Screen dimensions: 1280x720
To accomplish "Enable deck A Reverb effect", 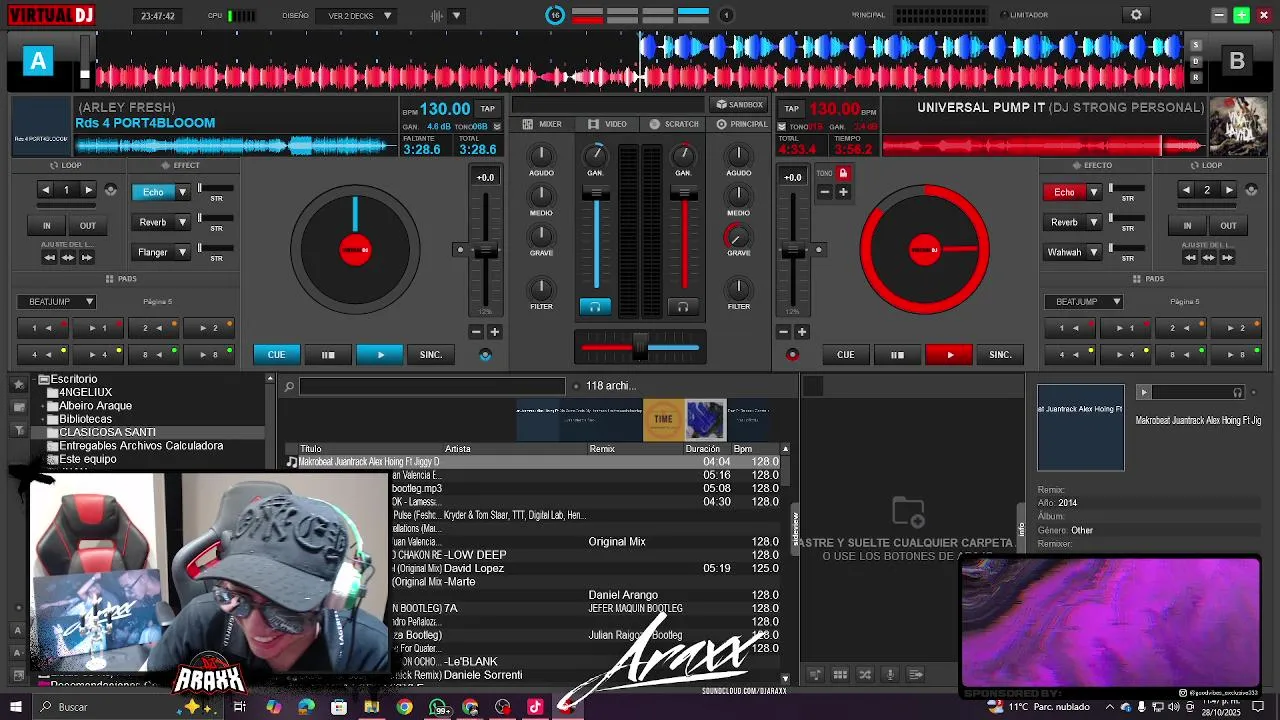I will tap(153, 222).
